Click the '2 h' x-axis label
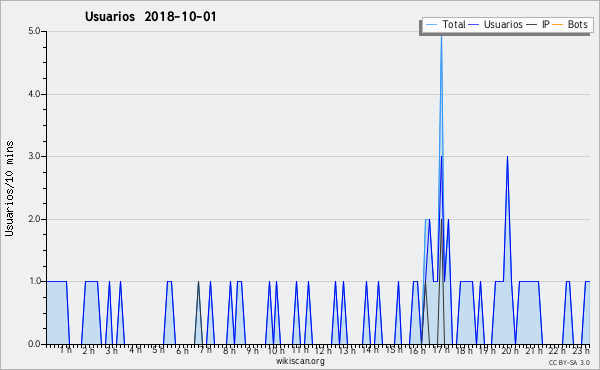Viewport: 600px width, 370px height. [88, 351]
